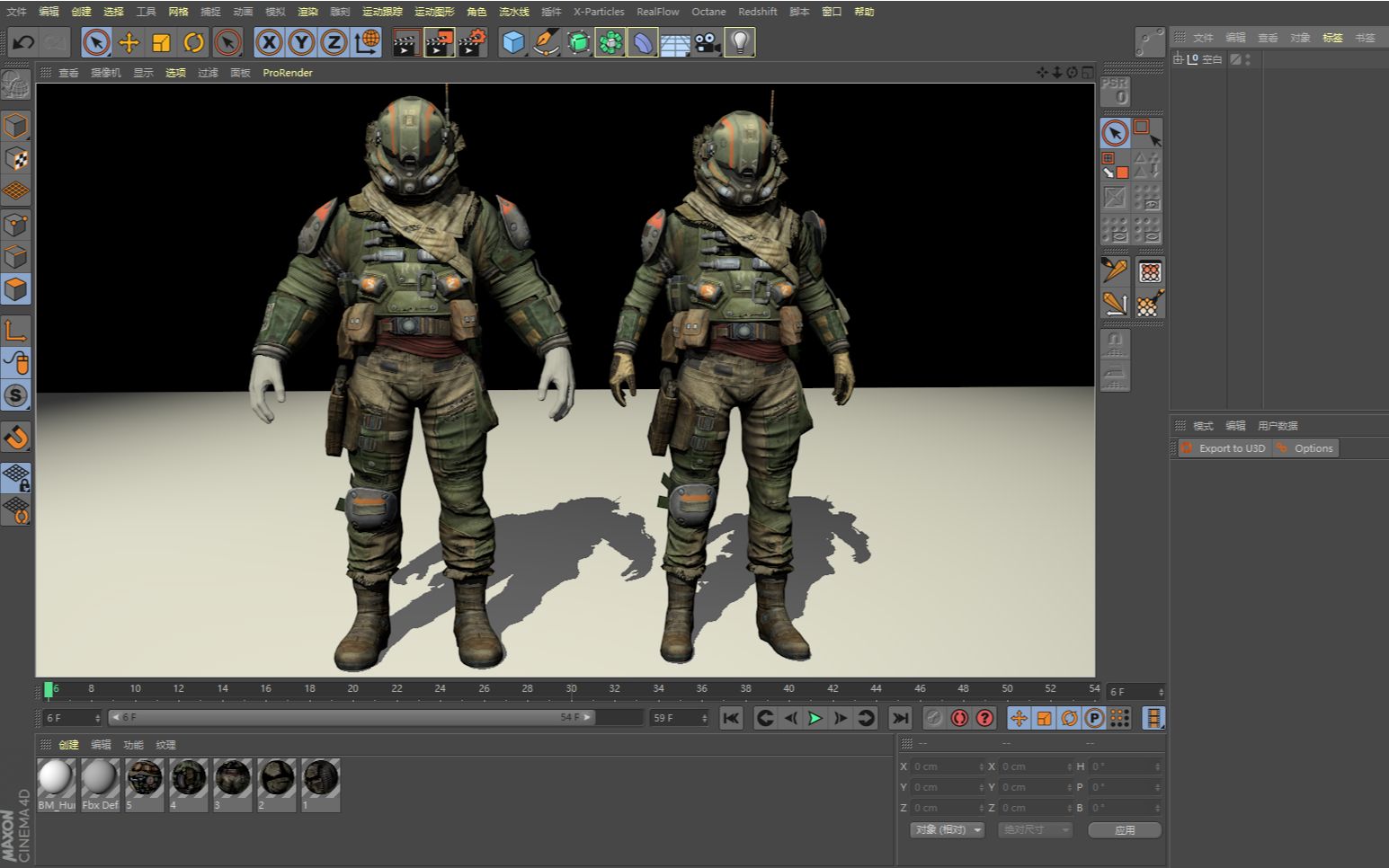Click the 应用 apply button
Viewport: 1389px width, 868px height.
1125,830
